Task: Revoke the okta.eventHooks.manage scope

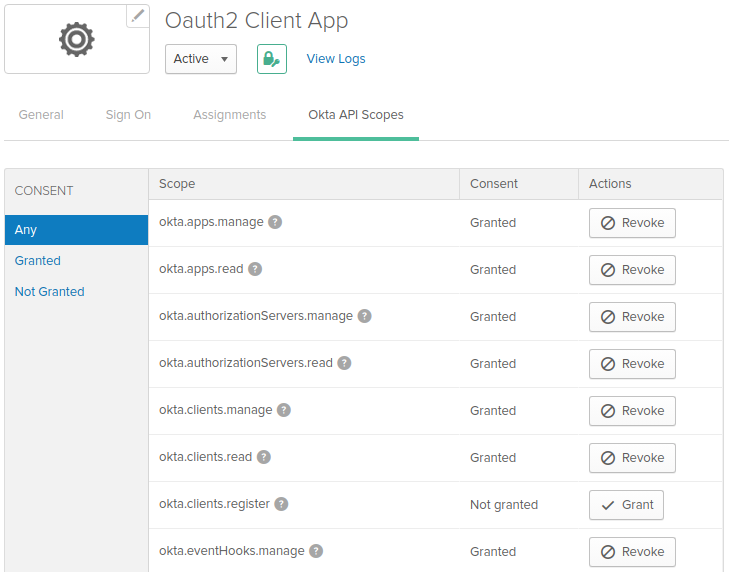Action: (x=632, y=552)
